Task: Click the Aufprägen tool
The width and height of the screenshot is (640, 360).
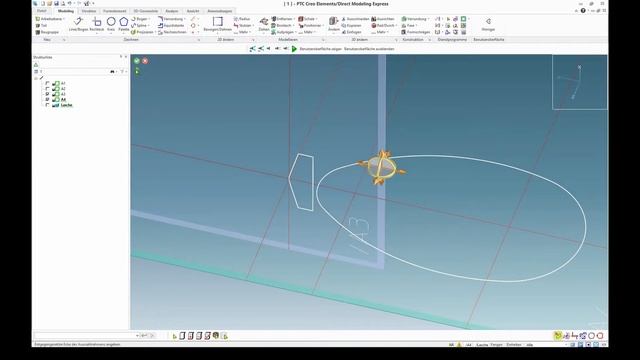Action: [x=283, y=32]
